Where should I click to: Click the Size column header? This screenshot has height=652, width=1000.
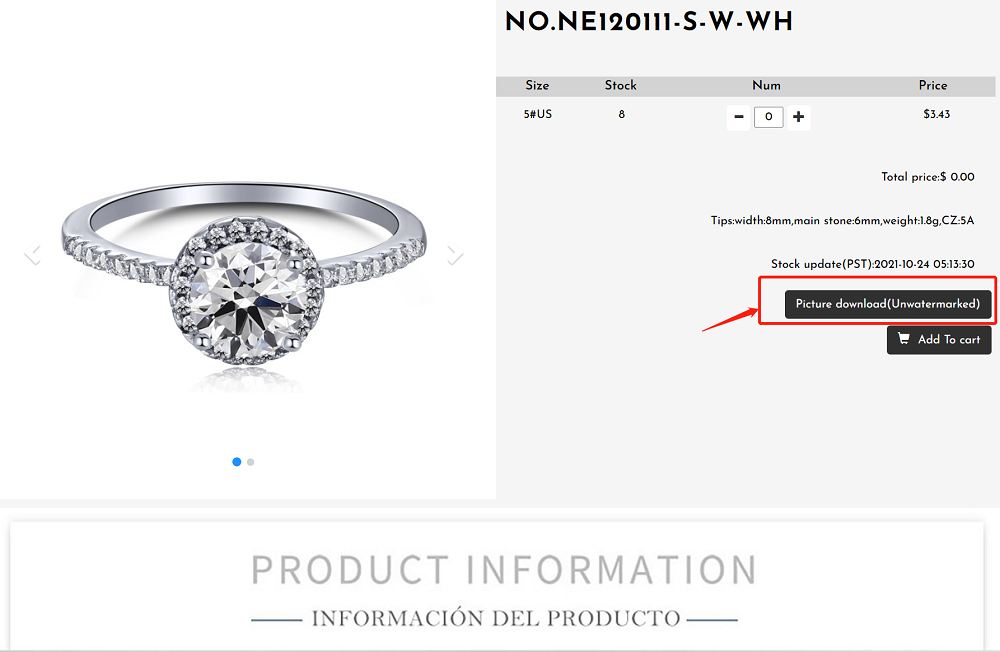537,85
